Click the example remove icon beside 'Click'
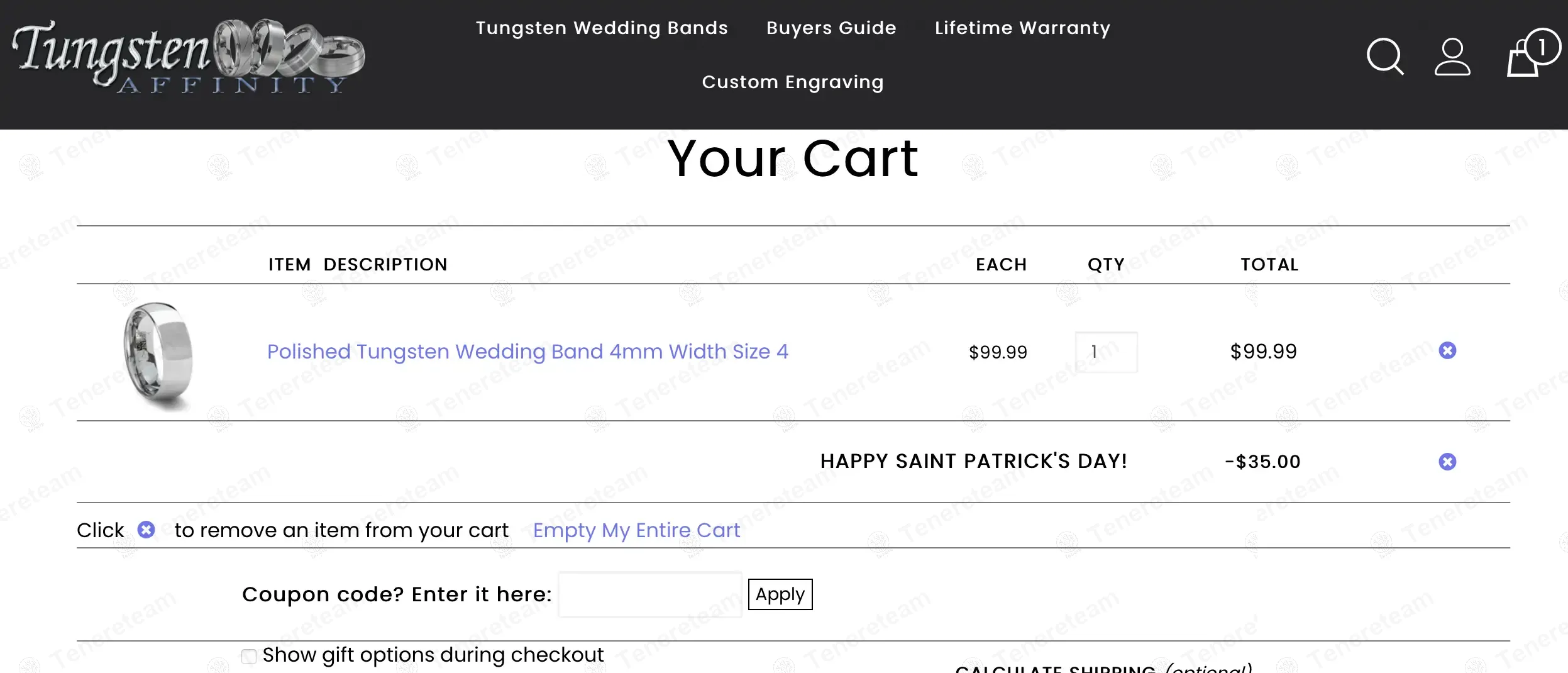The image size is (1568, 673). (146, 530)
